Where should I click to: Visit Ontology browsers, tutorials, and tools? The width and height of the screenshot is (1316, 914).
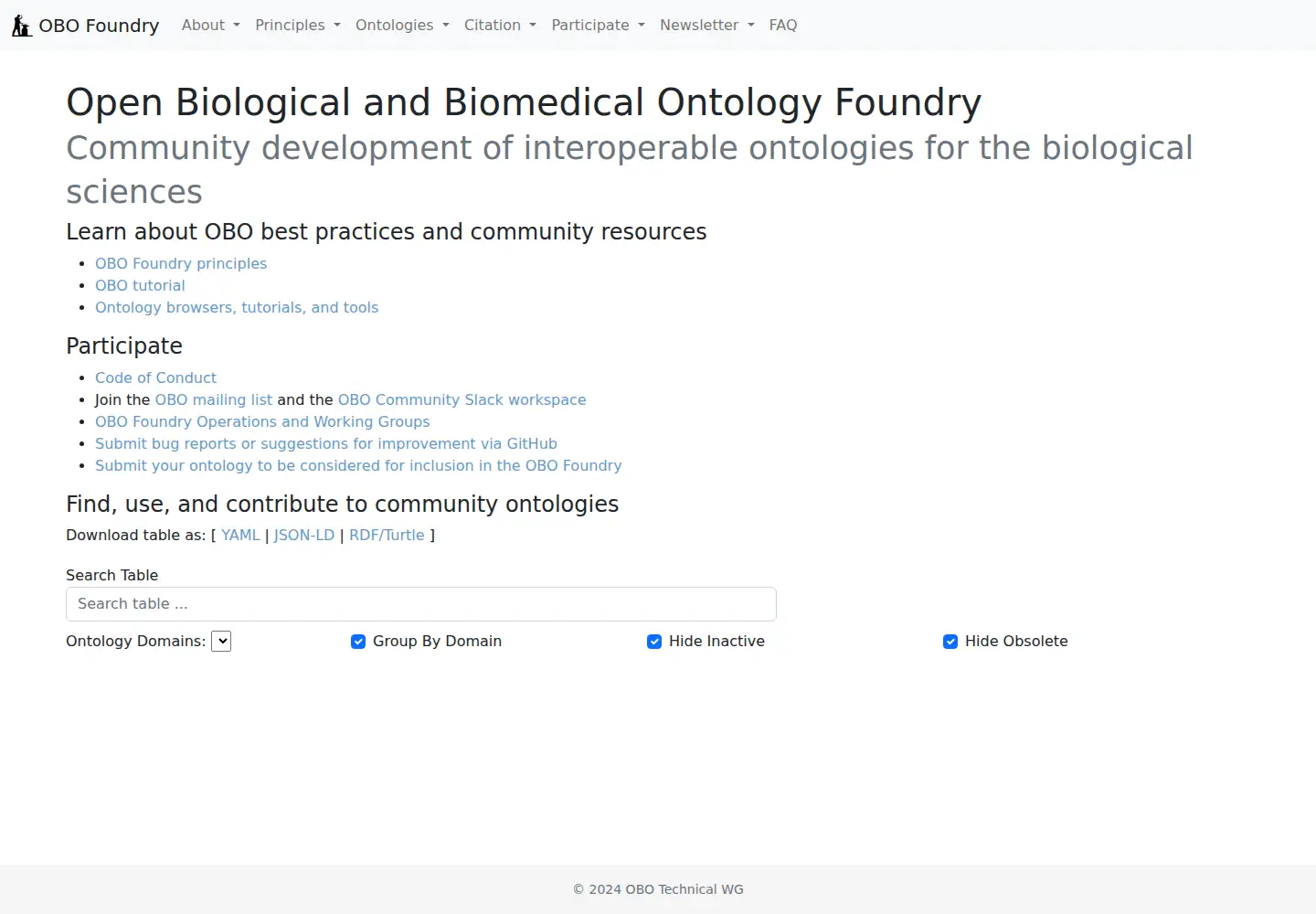[237, 307]
